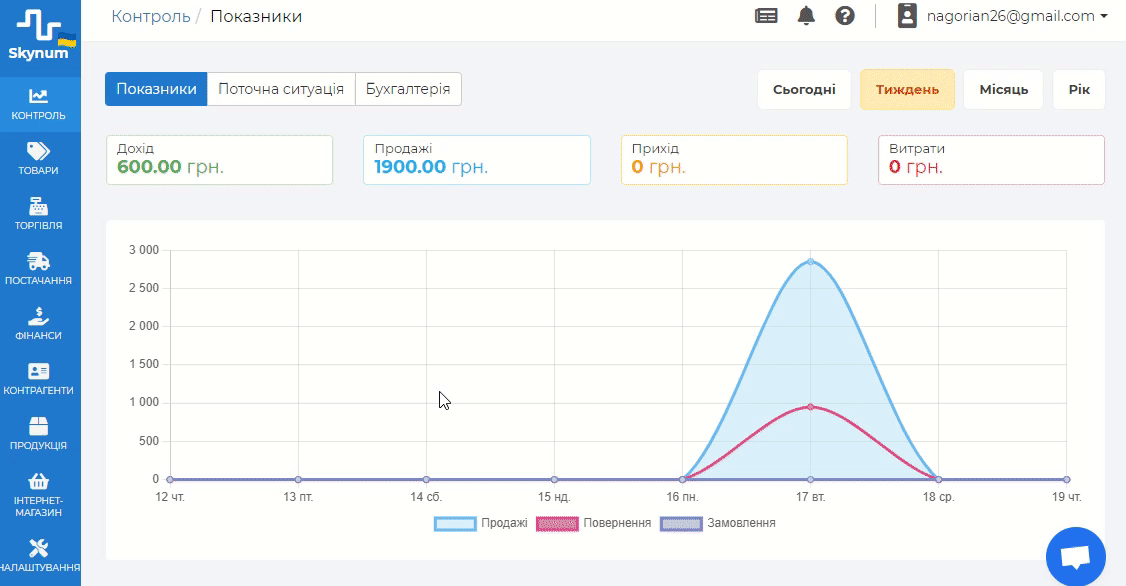Open Постачання truck icon

[39, 262]
